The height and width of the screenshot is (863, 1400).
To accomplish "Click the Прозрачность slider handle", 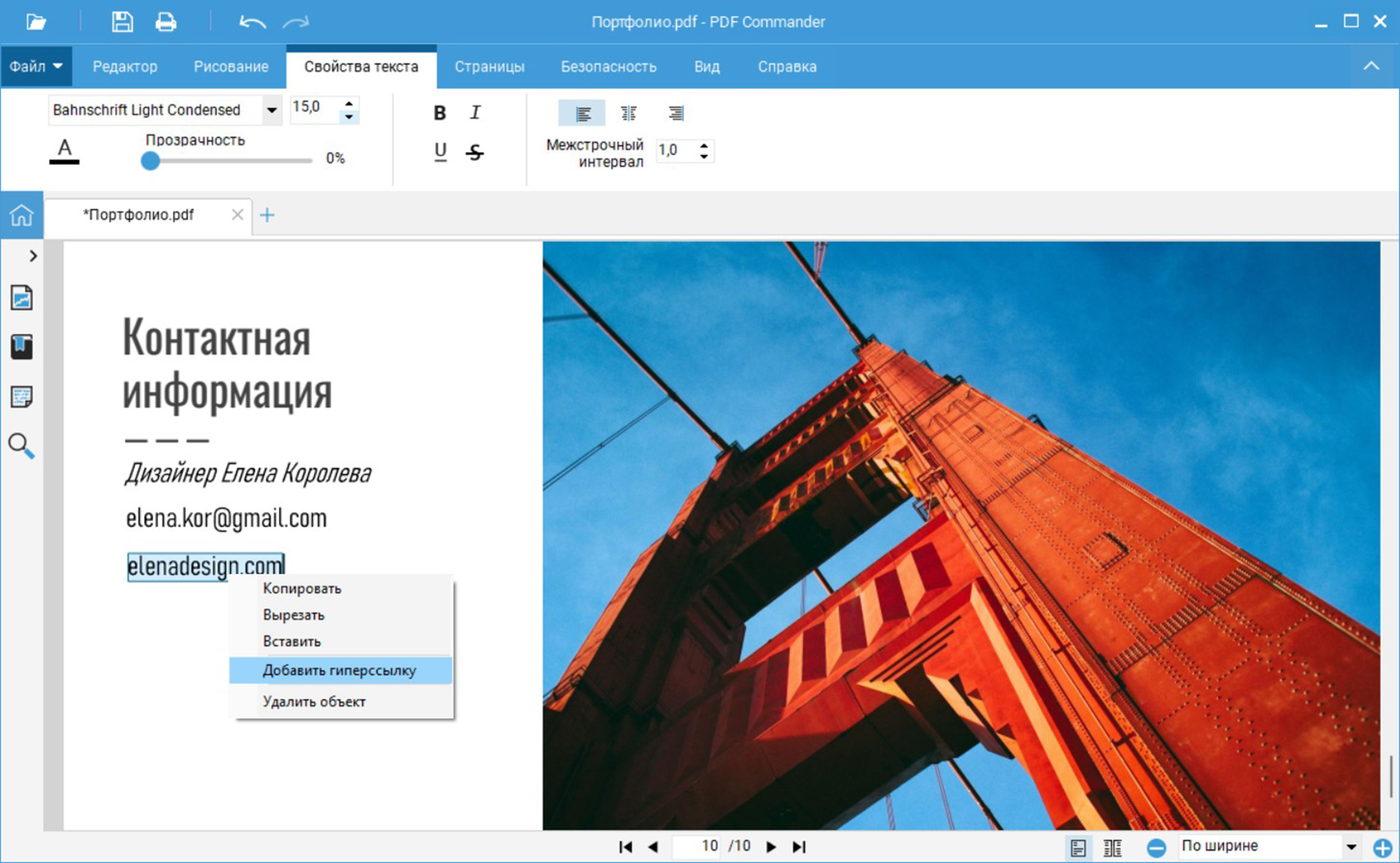I will coord(150,160).
